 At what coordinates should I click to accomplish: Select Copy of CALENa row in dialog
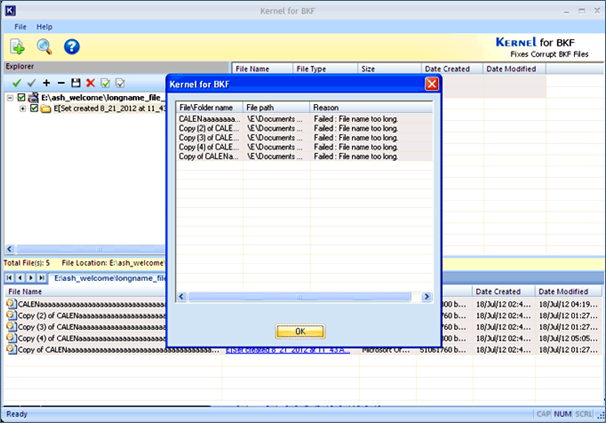304,156
